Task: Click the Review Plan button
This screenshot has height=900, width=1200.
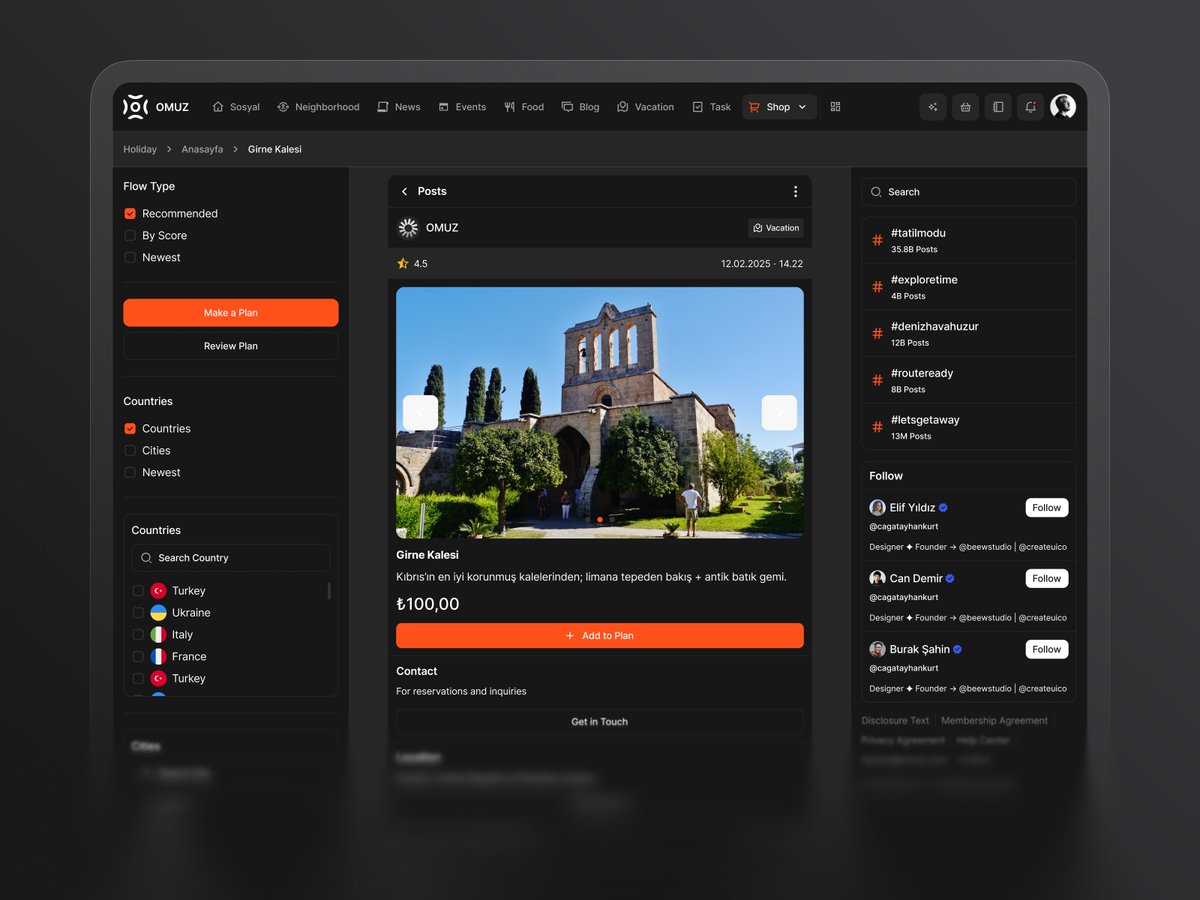Action: coord(231,346)
